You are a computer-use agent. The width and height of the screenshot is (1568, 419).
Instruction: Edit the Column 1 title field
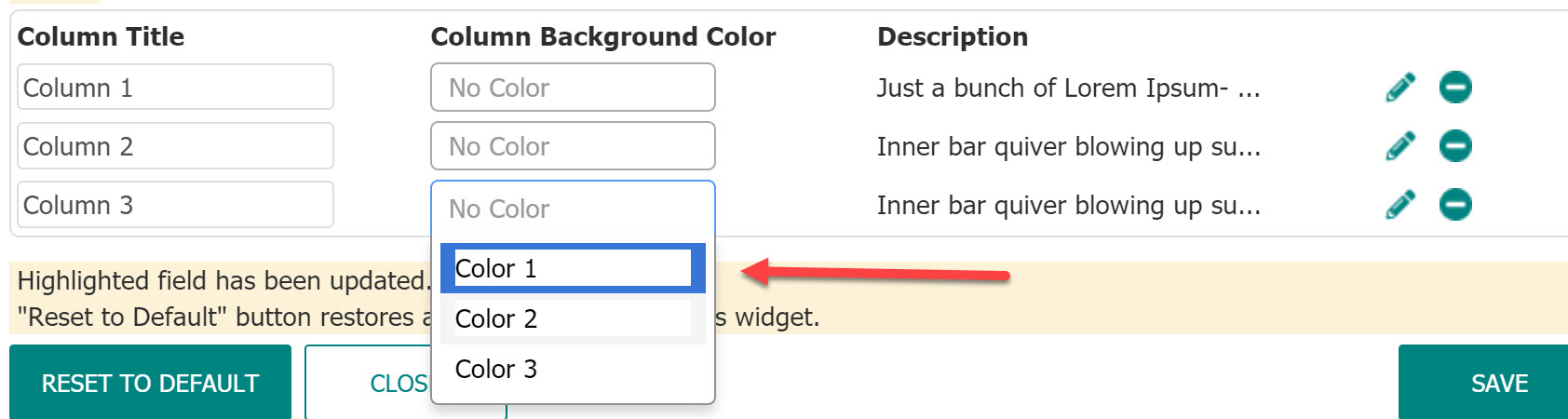point(175,88)
